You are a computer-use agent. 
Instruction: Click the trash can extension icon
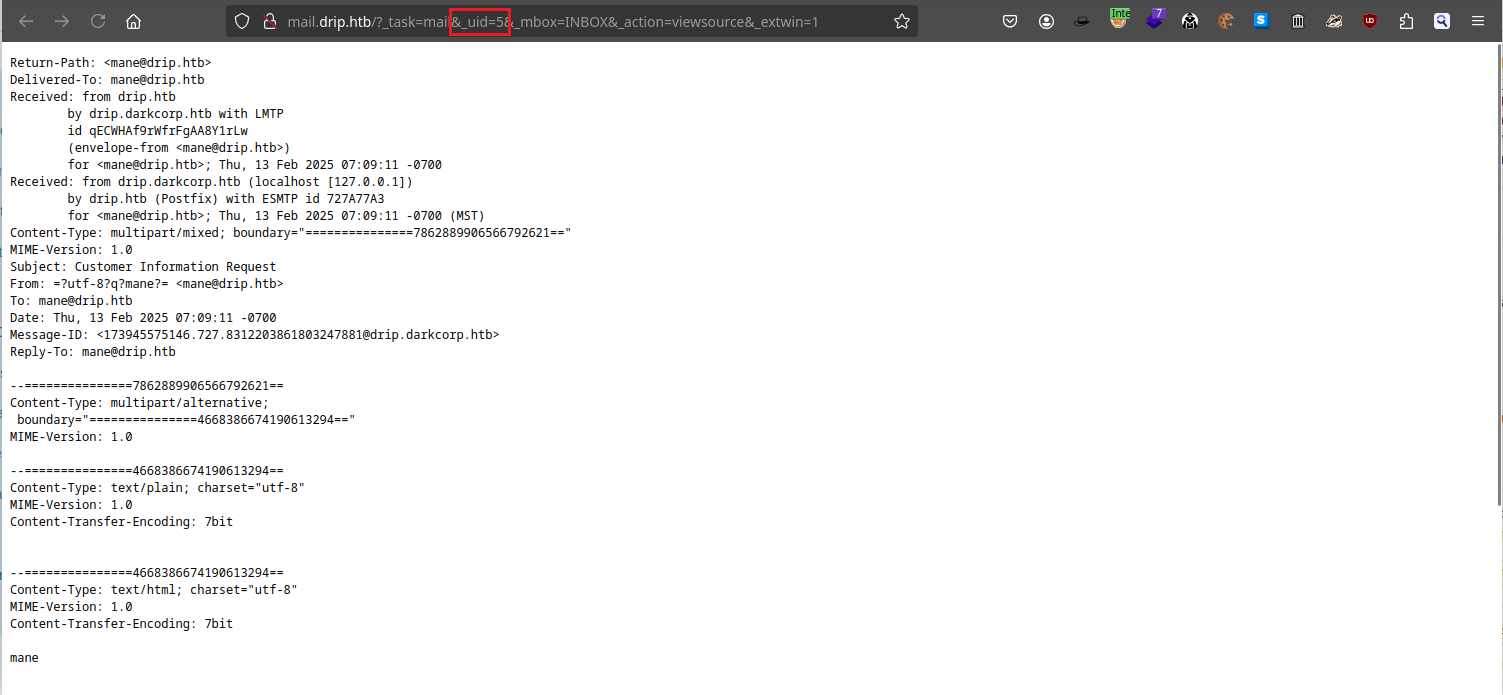[x=1297, y=21]
